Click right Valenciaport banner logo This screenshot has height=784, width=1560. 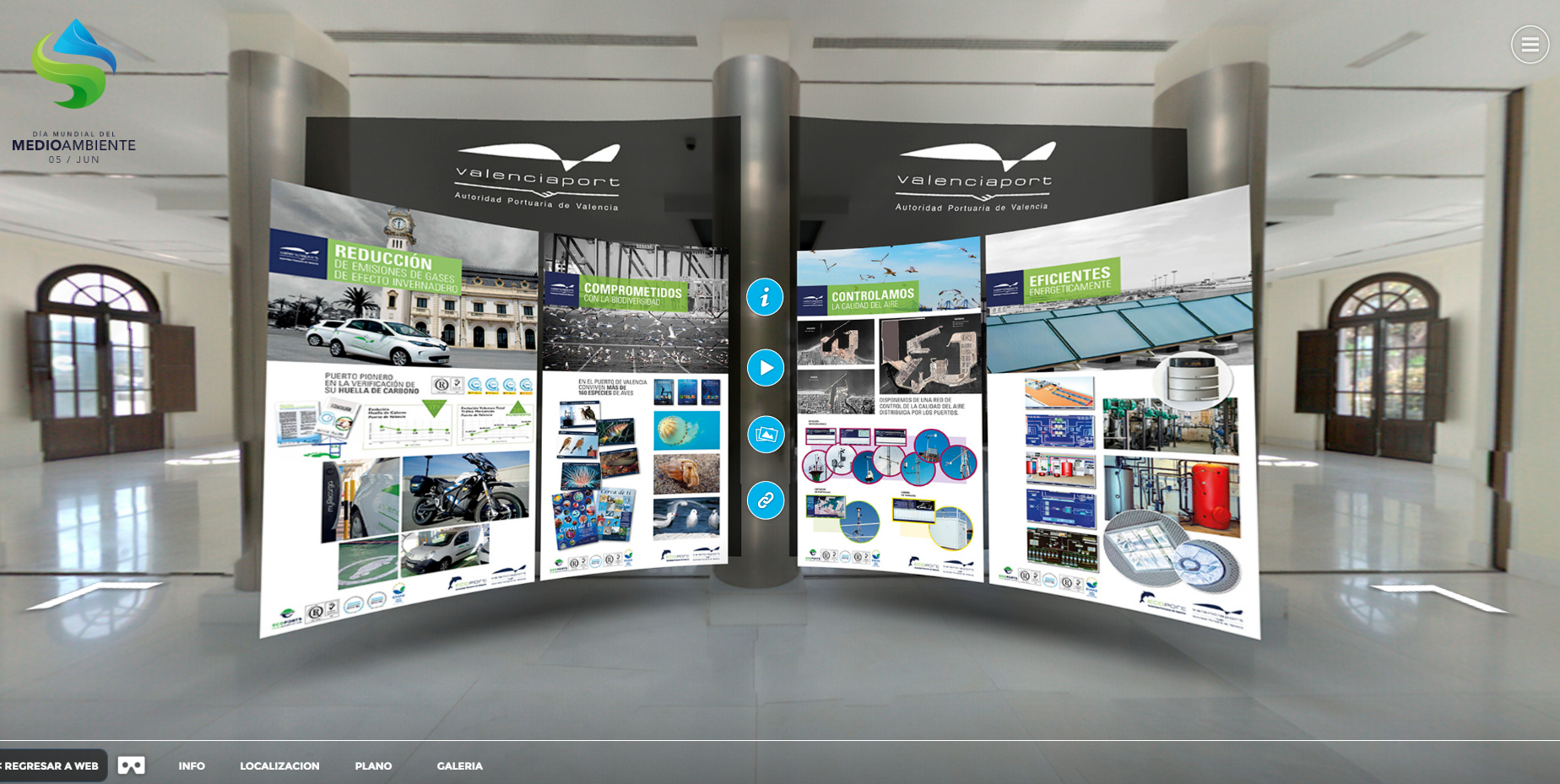[974, 177]
